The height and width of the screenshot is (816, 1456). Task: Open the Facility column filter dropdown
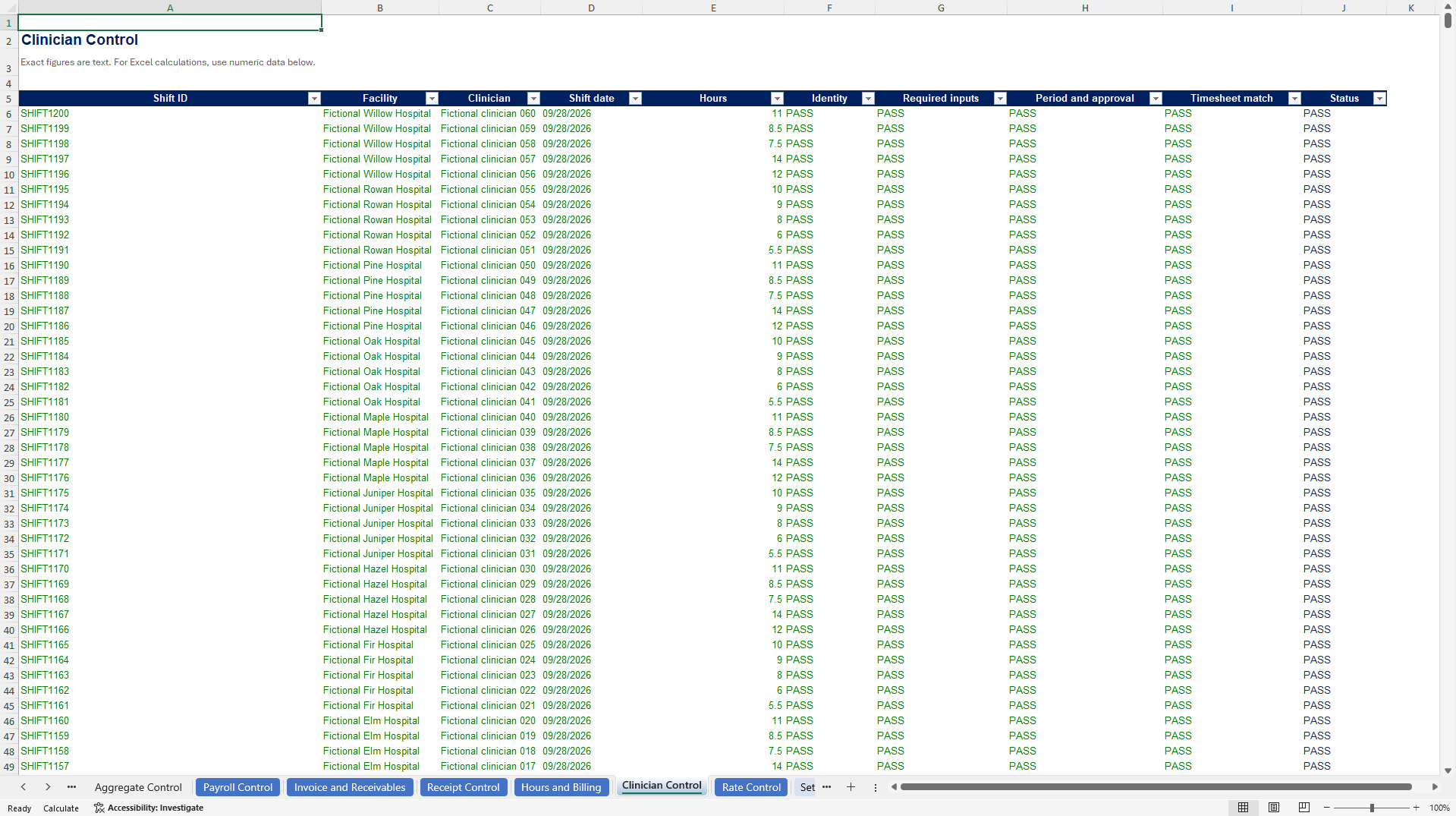[x=432, y=99]
